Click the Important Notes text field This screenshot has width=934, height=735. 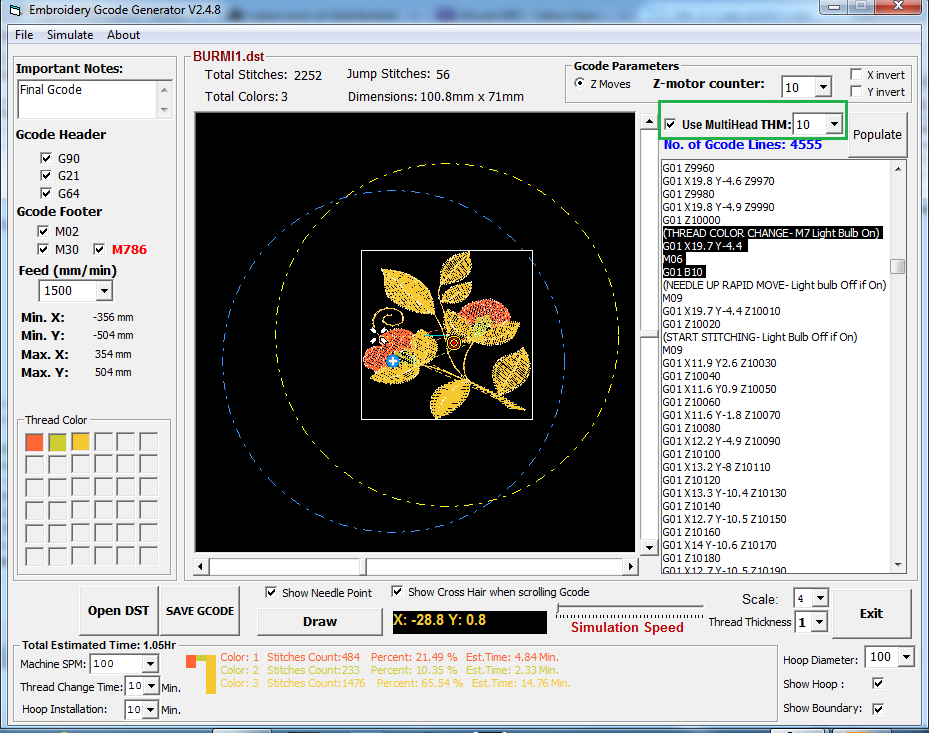pyautogui.click(x=87, y=98)
